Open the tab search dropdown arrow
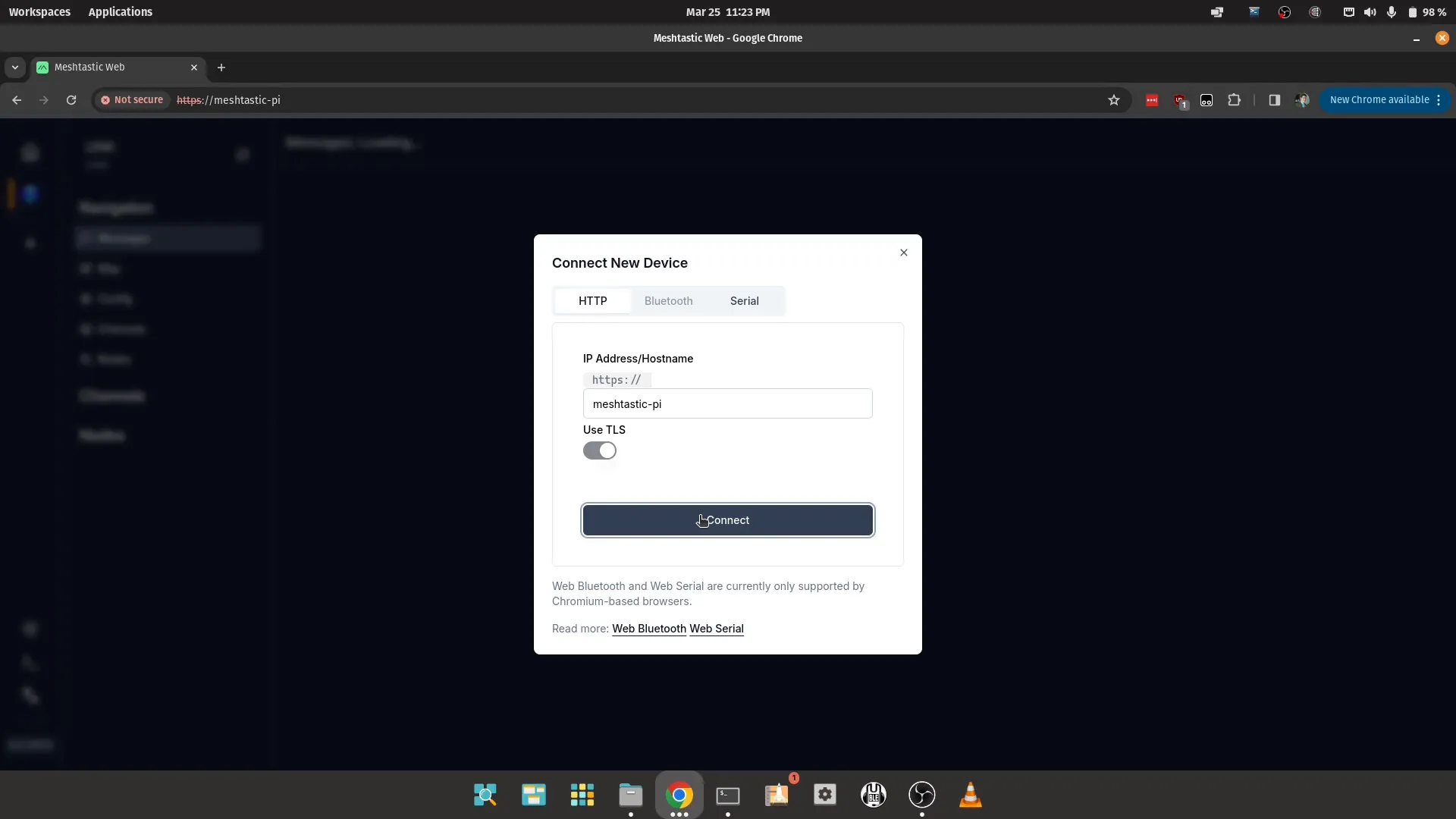 pyautogui.click(x=14, y=67)
